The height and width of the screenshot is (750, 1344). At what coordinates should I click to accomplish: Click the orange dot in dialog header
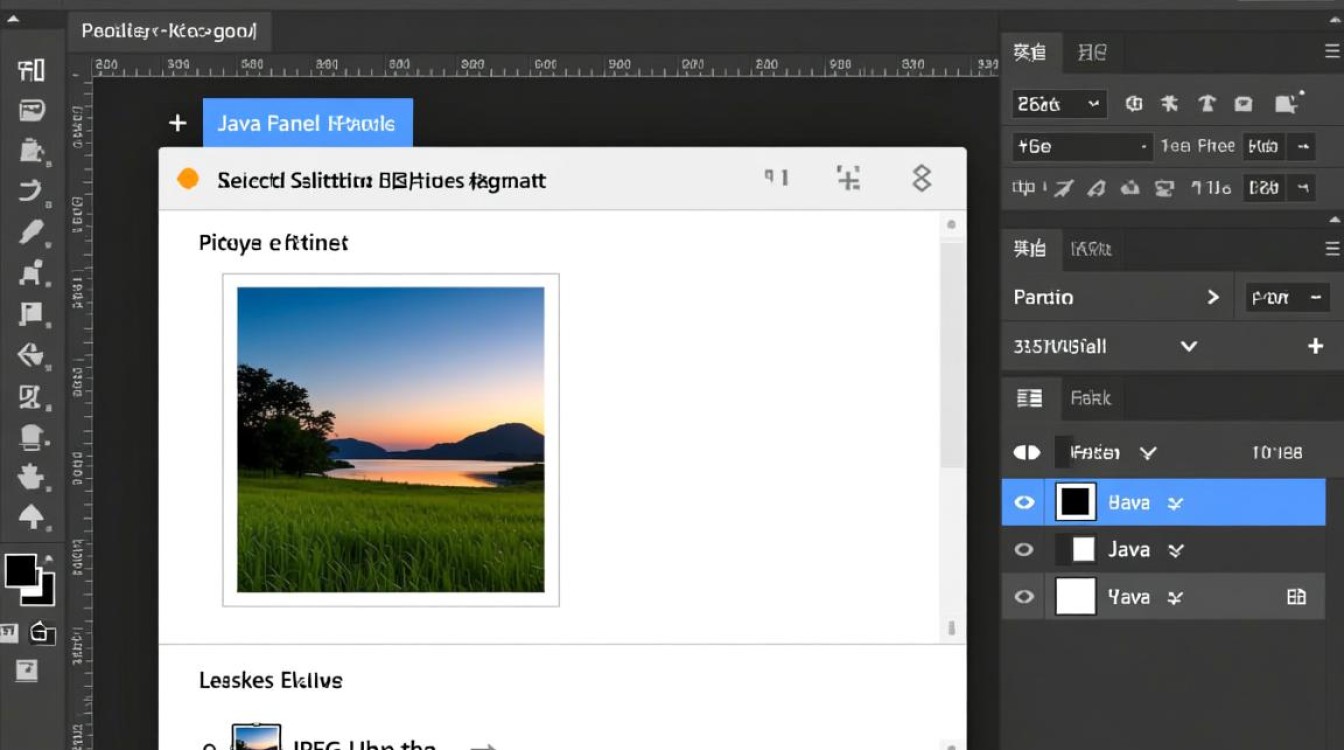pos(187,179)
